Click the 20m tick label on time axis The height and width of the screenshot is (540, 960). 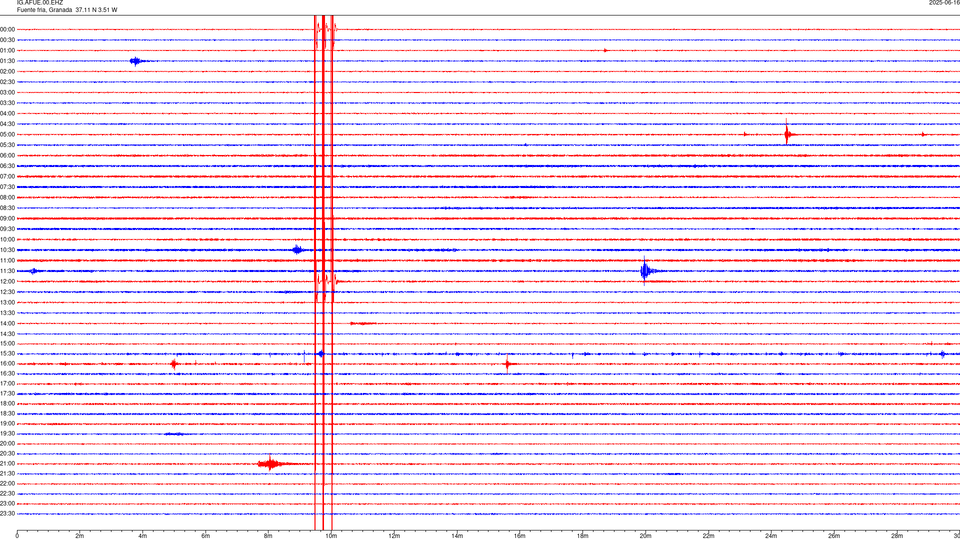(645, 536)
